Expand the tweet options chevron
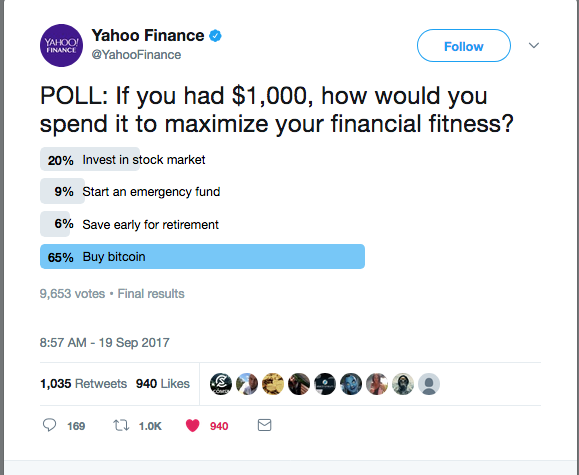Image resolution: width=579 pixels, height=475 pixels. [x=534, y=45]
